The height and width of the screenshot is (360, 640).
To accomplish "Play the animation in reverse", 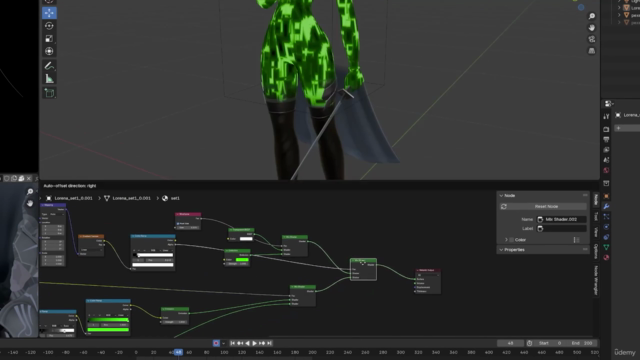I will tap(247, 343).
